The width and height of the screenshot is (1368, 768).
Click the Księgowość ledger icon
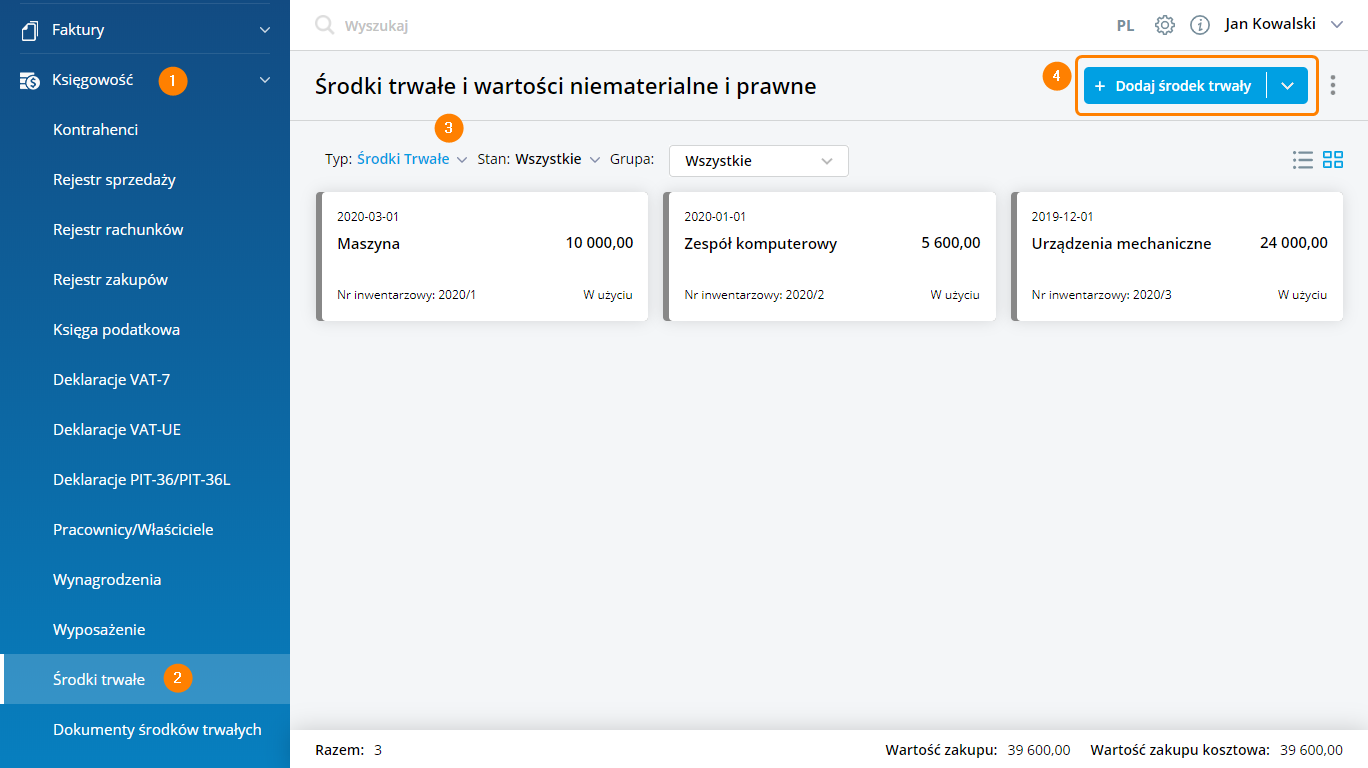[30, 80]
